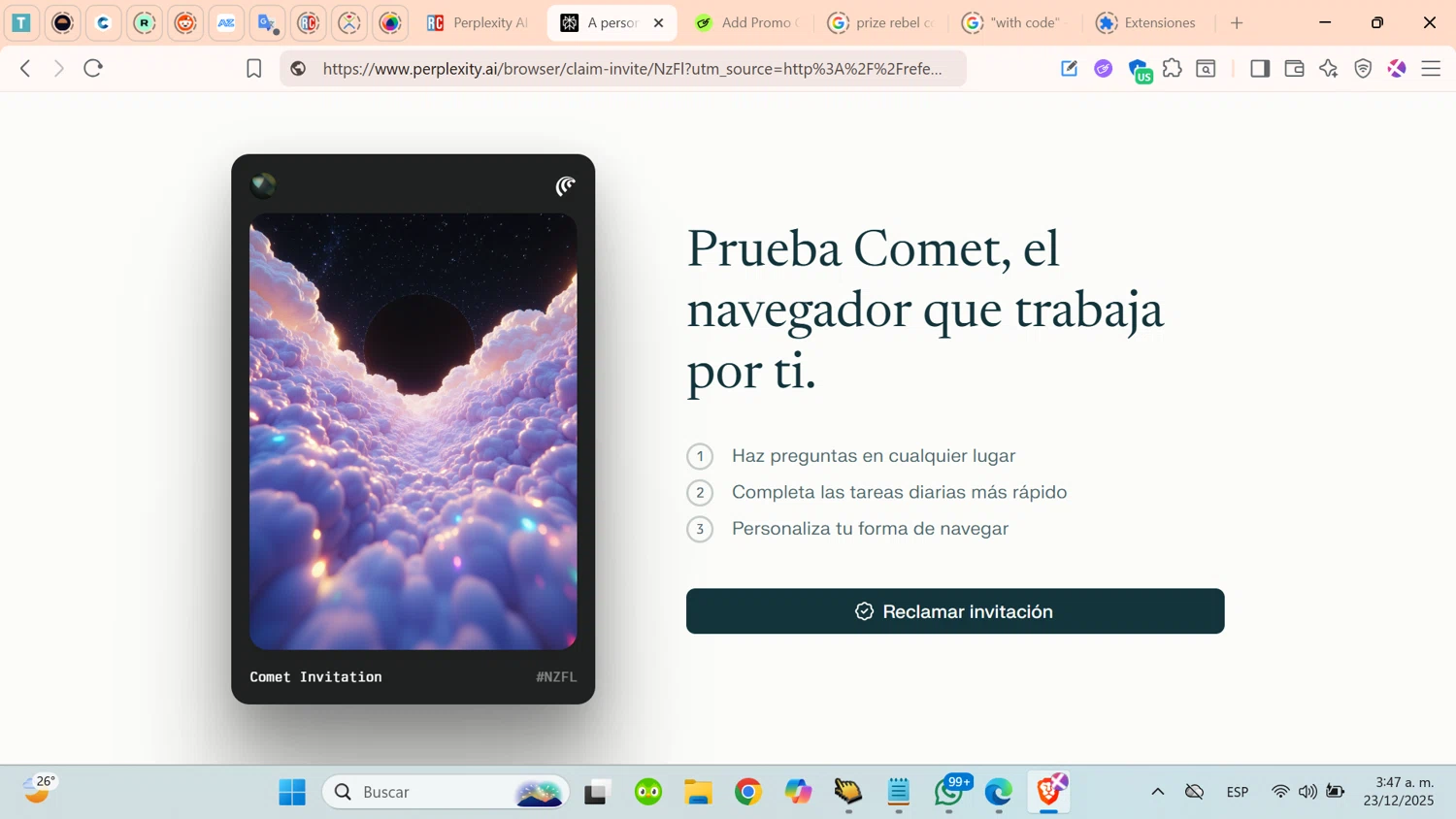Open the Wi-Fi network tray icon
Viewport: 1456px width, 819px height.
coord(1280,792)
